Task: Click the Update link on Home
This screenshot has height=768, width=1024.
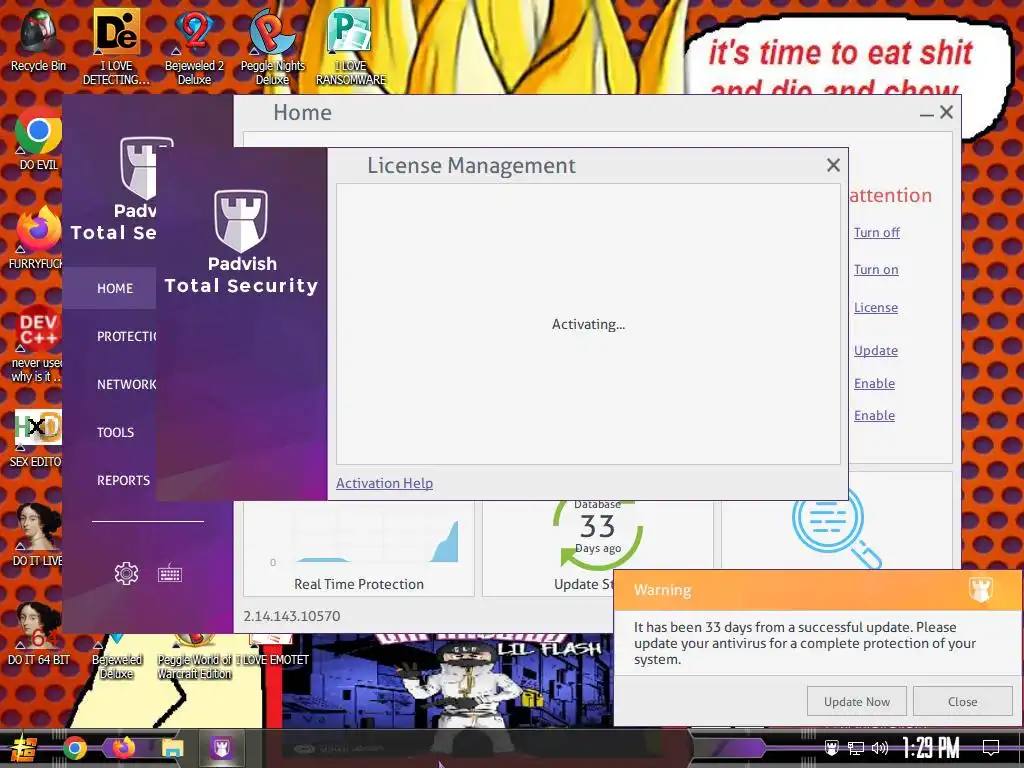Action: 876,351
